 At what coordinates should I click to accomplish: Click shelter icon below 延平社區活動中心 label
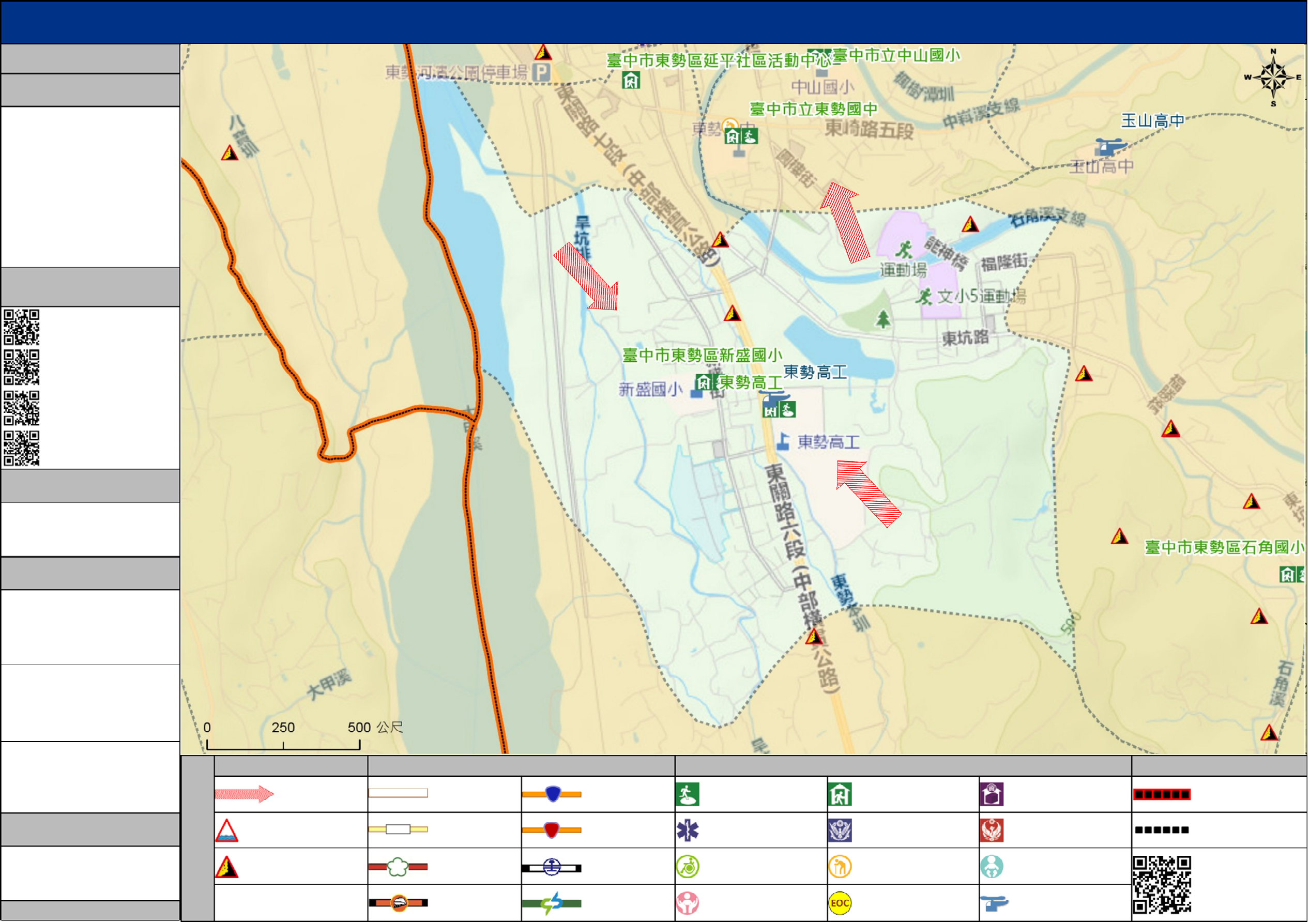click(x=631, y=81)
